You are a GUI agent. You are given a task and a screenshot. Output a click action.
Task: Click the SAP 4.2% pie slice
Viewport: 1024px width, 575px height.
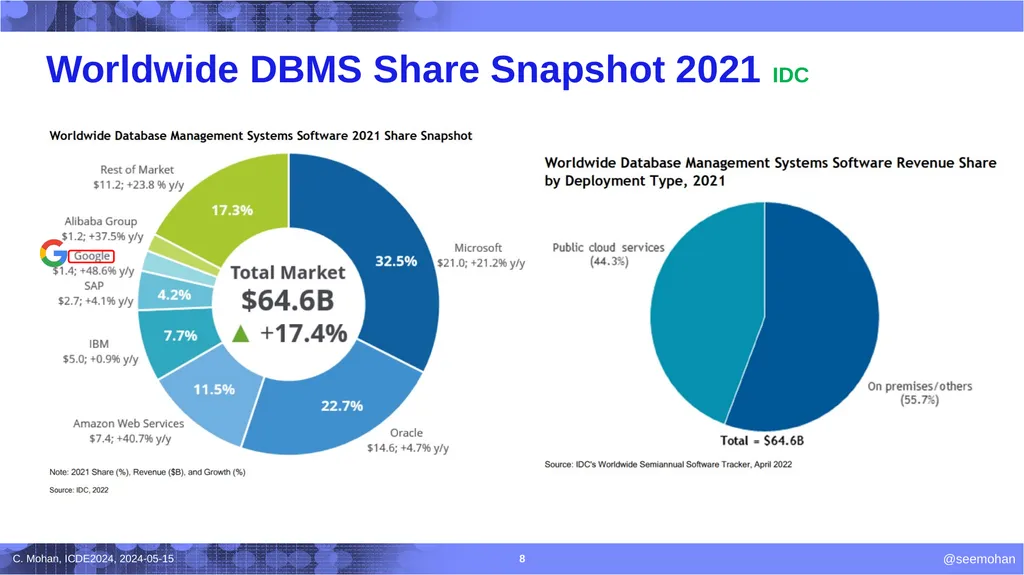click(x=174, y=295)
